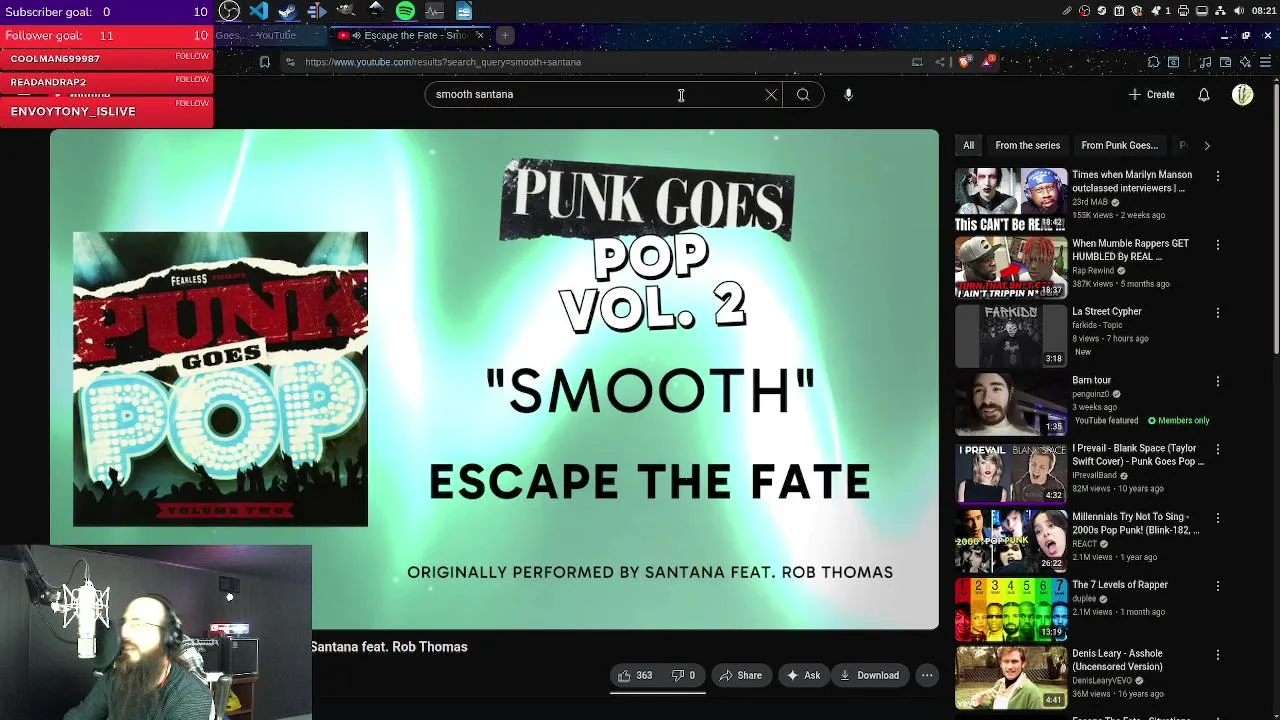Image resolution: width=1280 pixels, height=720 pixels.
Task: Click the magnifier search button
Action: pos(803,95)
